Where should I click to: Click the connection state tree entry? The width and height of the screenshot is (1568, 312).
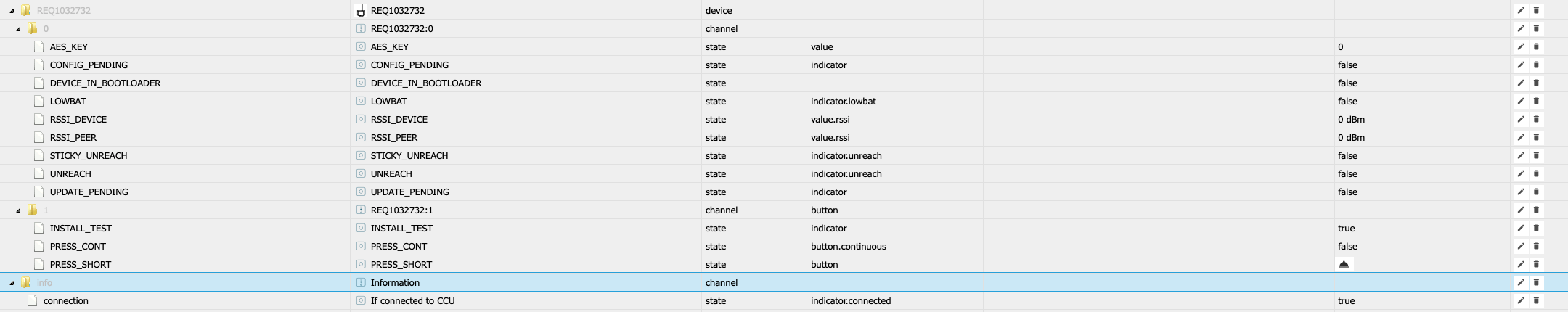[x=66, y=301]
